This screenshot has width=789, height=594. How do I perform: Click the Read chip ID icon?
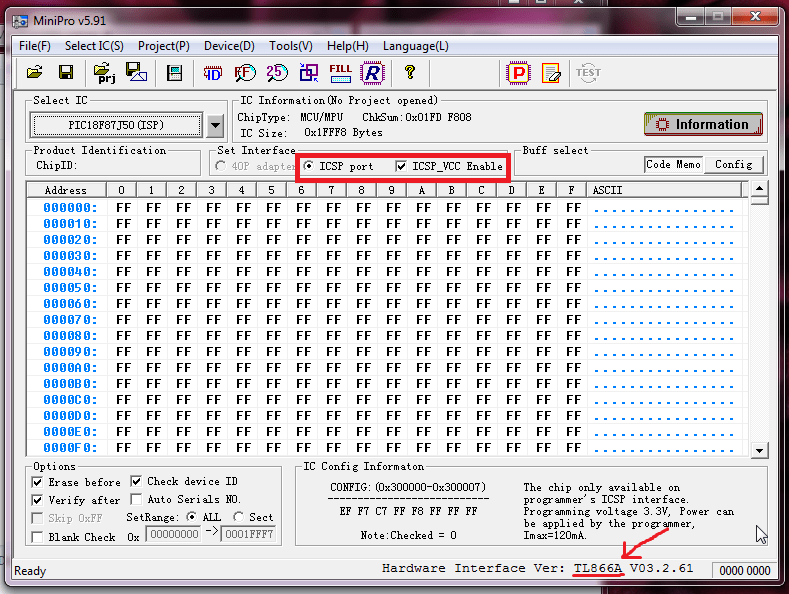click(x=213, y=72)
